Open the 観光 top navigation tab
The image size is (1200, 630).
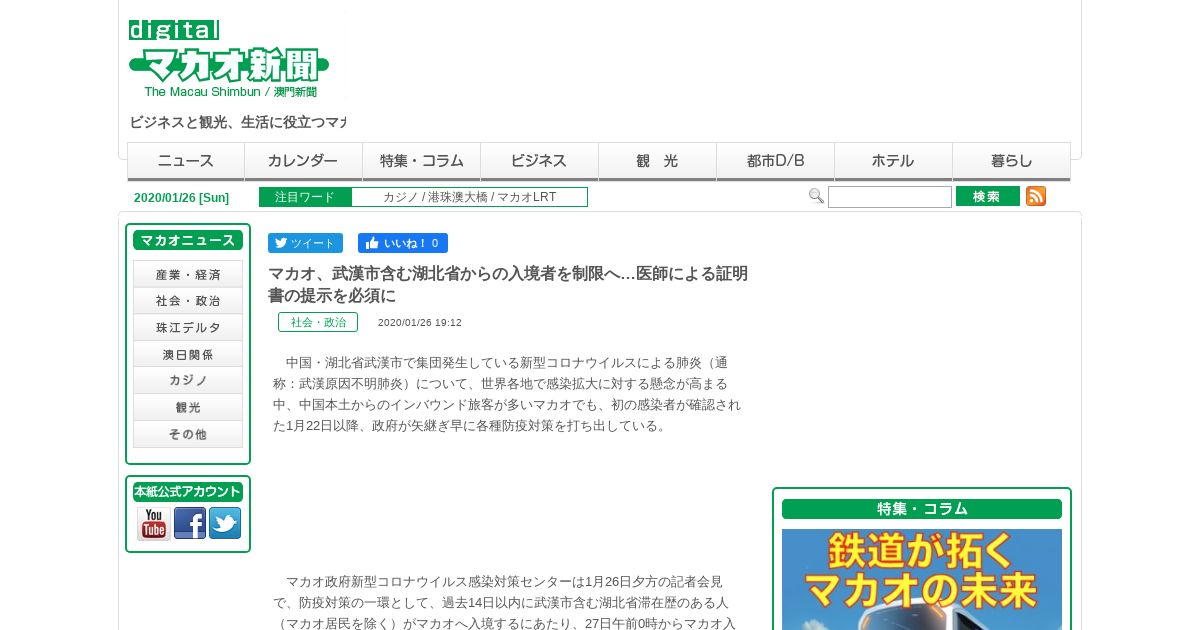click(658, 161)
